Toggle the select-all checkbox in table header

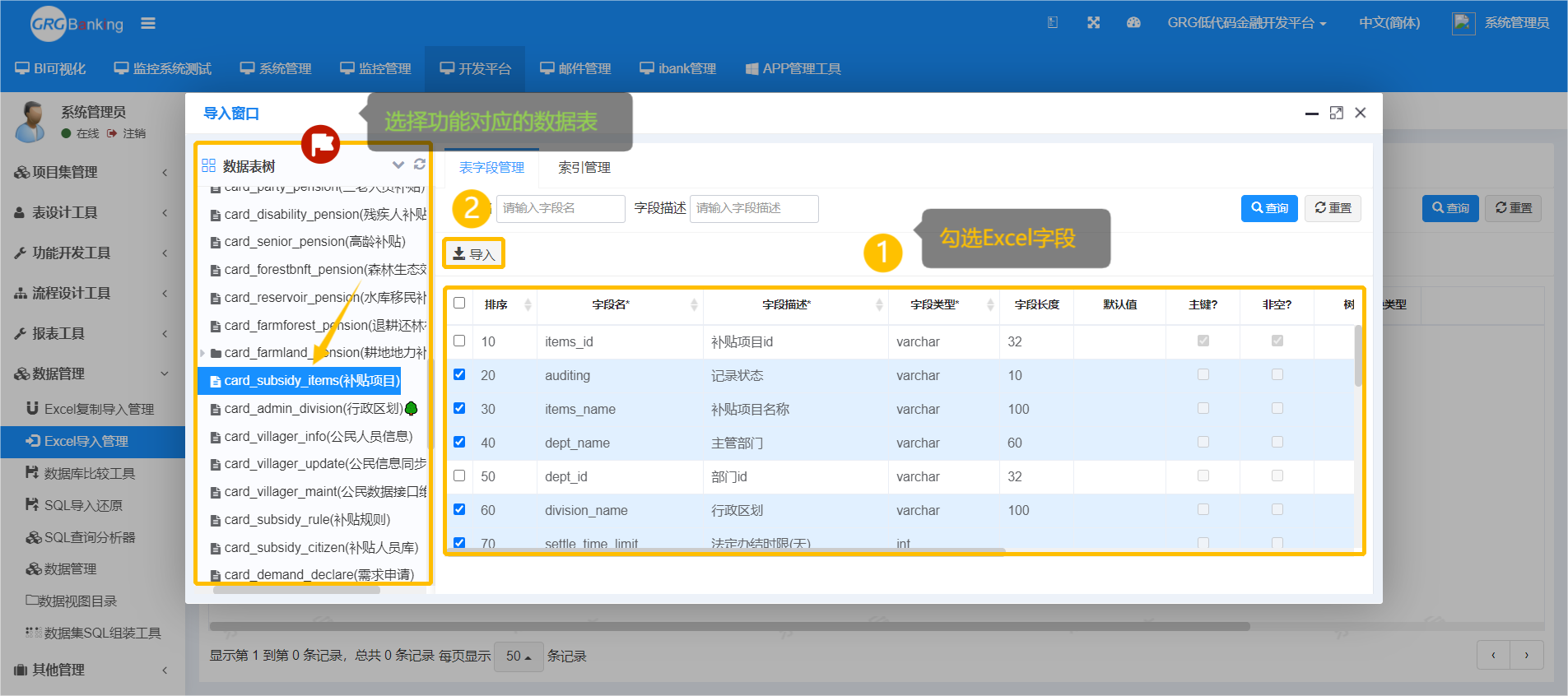(x=459, y=303)
